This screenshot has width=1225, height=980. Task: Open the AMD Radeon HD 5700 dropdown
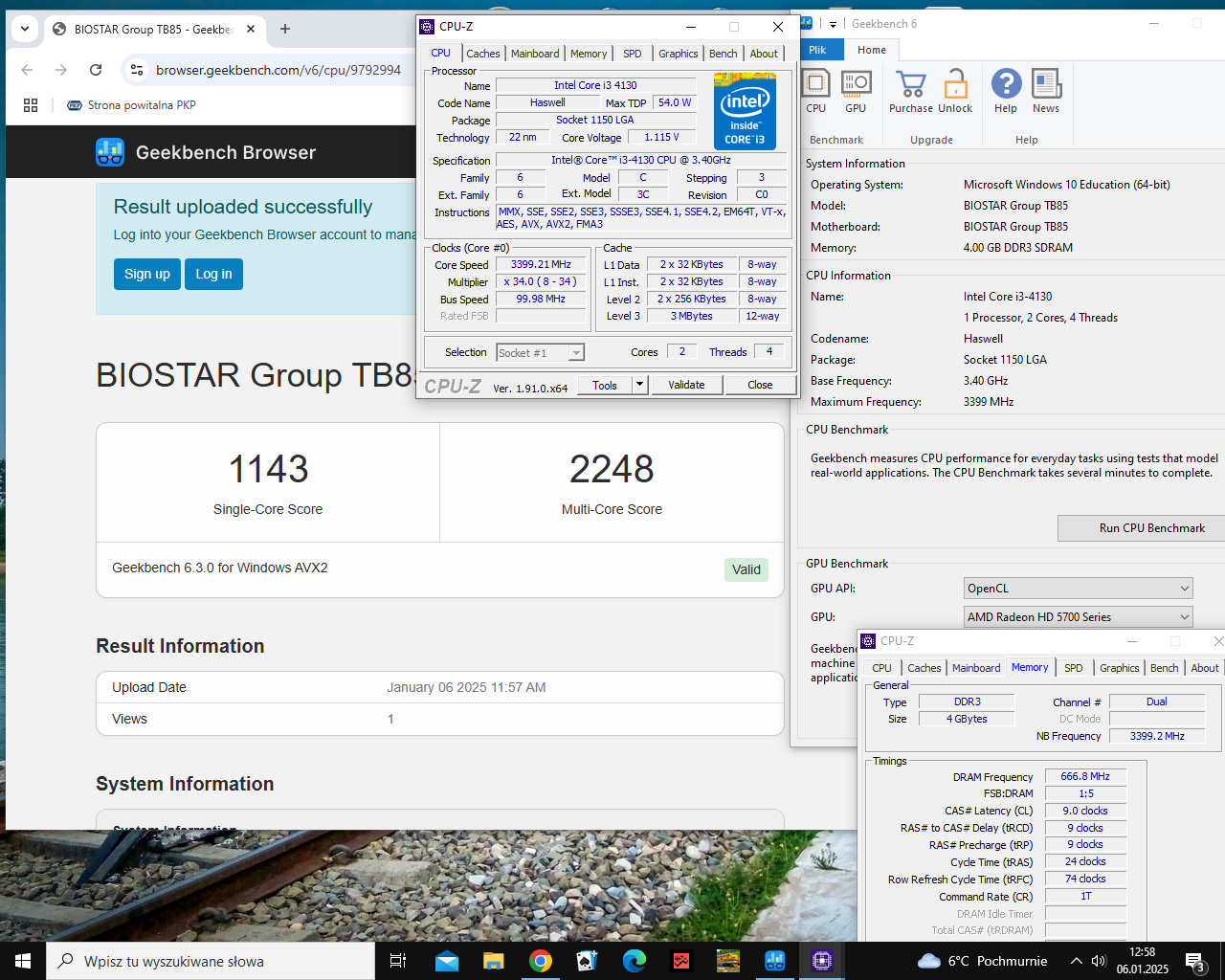1079,617
